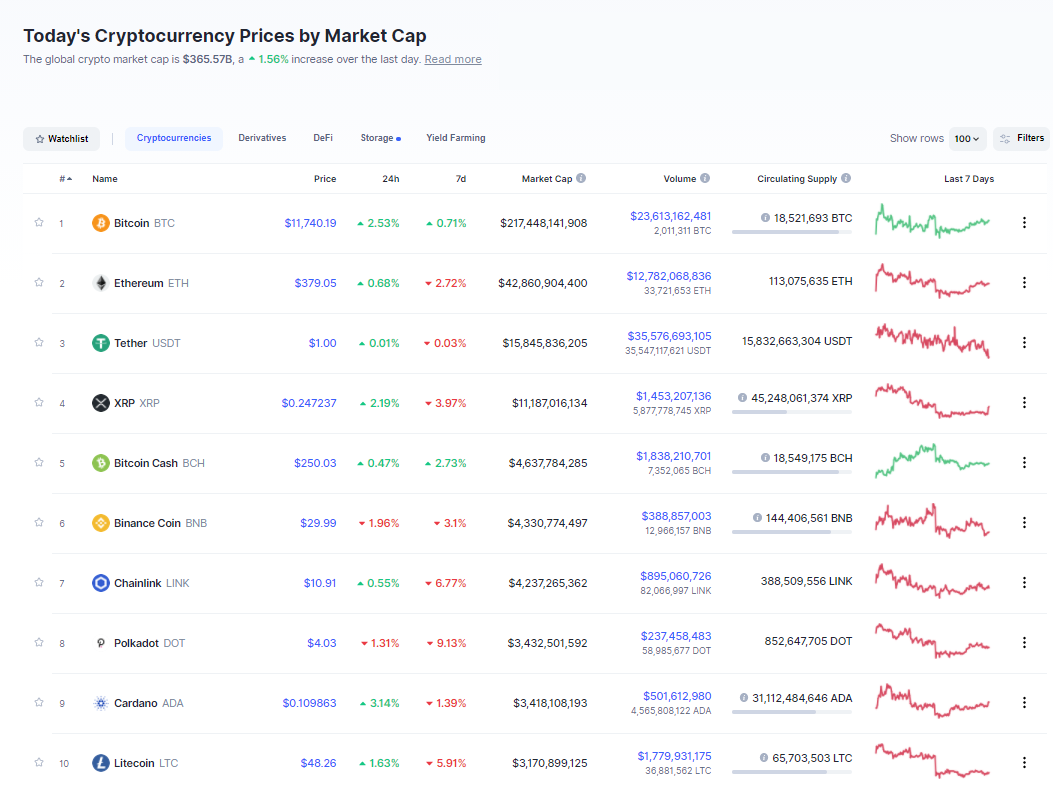Open the DeFi tab

[323, 138]
